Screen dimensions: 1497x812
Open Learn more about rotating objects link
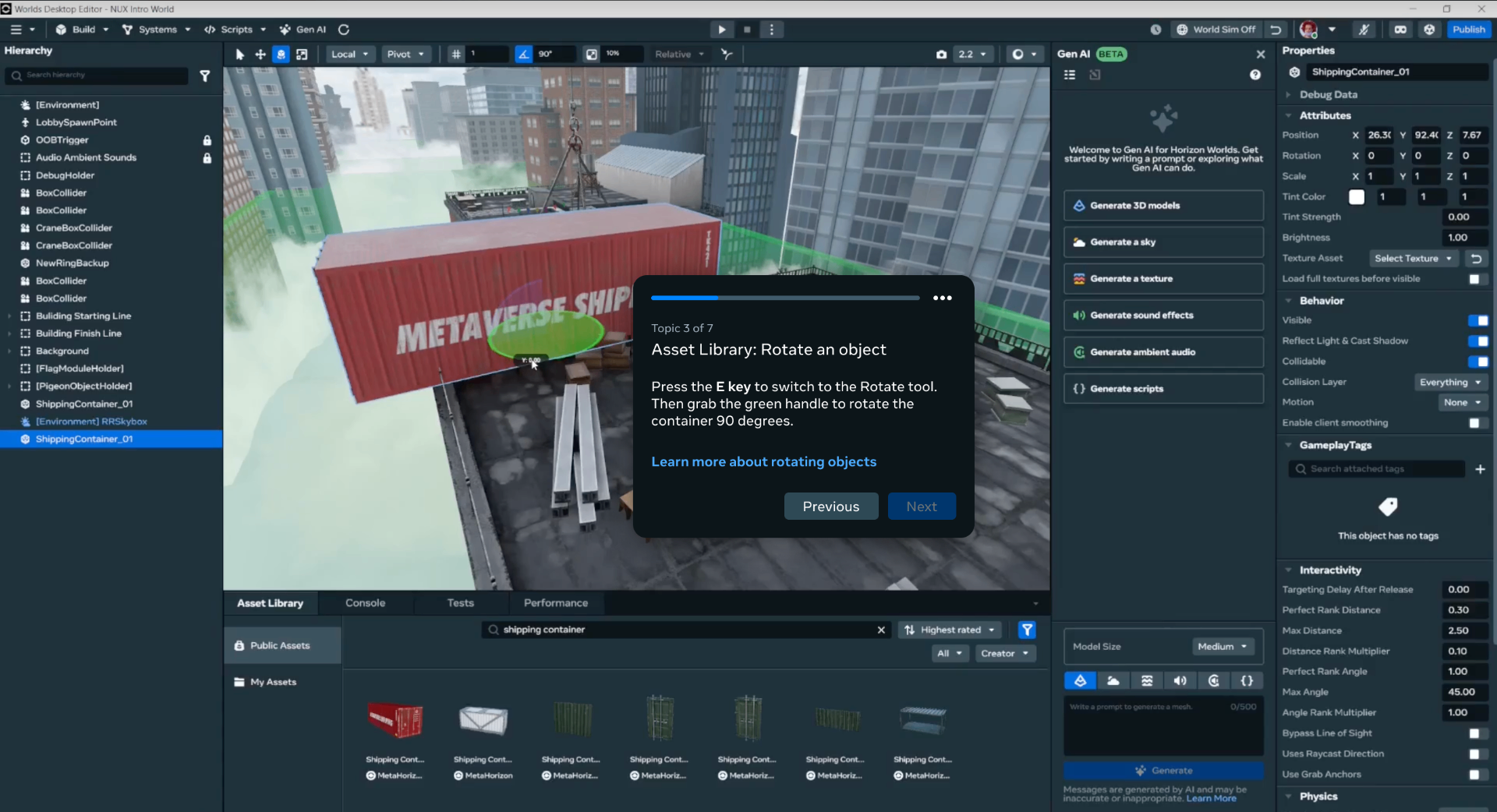tap(764, 462)
